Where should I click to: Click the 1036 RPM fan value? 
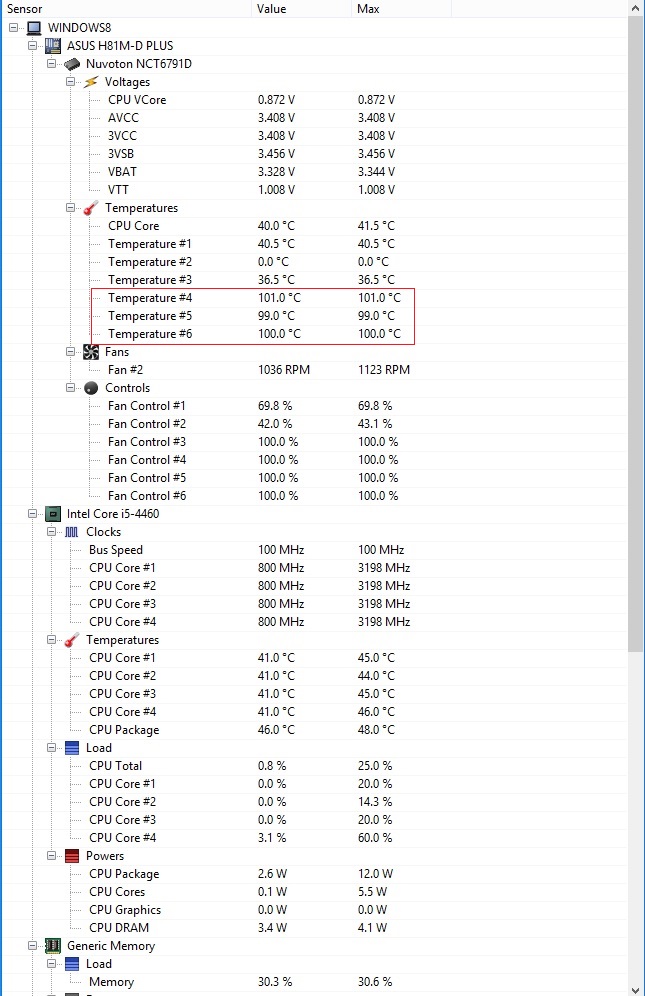pos(284,370)
